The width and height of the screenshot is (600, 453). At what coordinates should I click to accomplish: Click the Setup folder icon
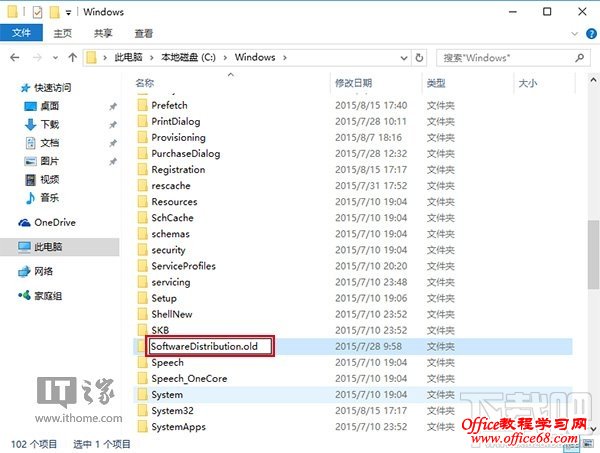[x=142, y=298]
